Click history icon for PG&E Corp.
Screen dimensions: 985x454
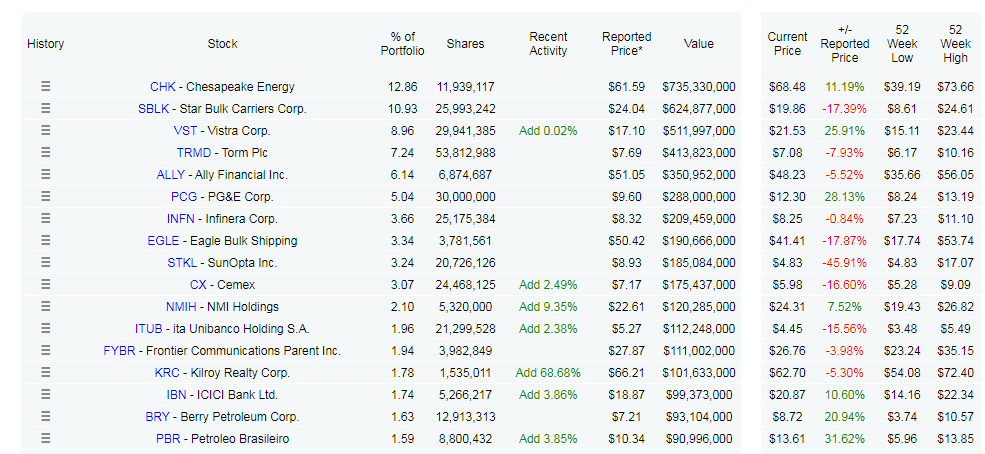(x=45, y=197)
